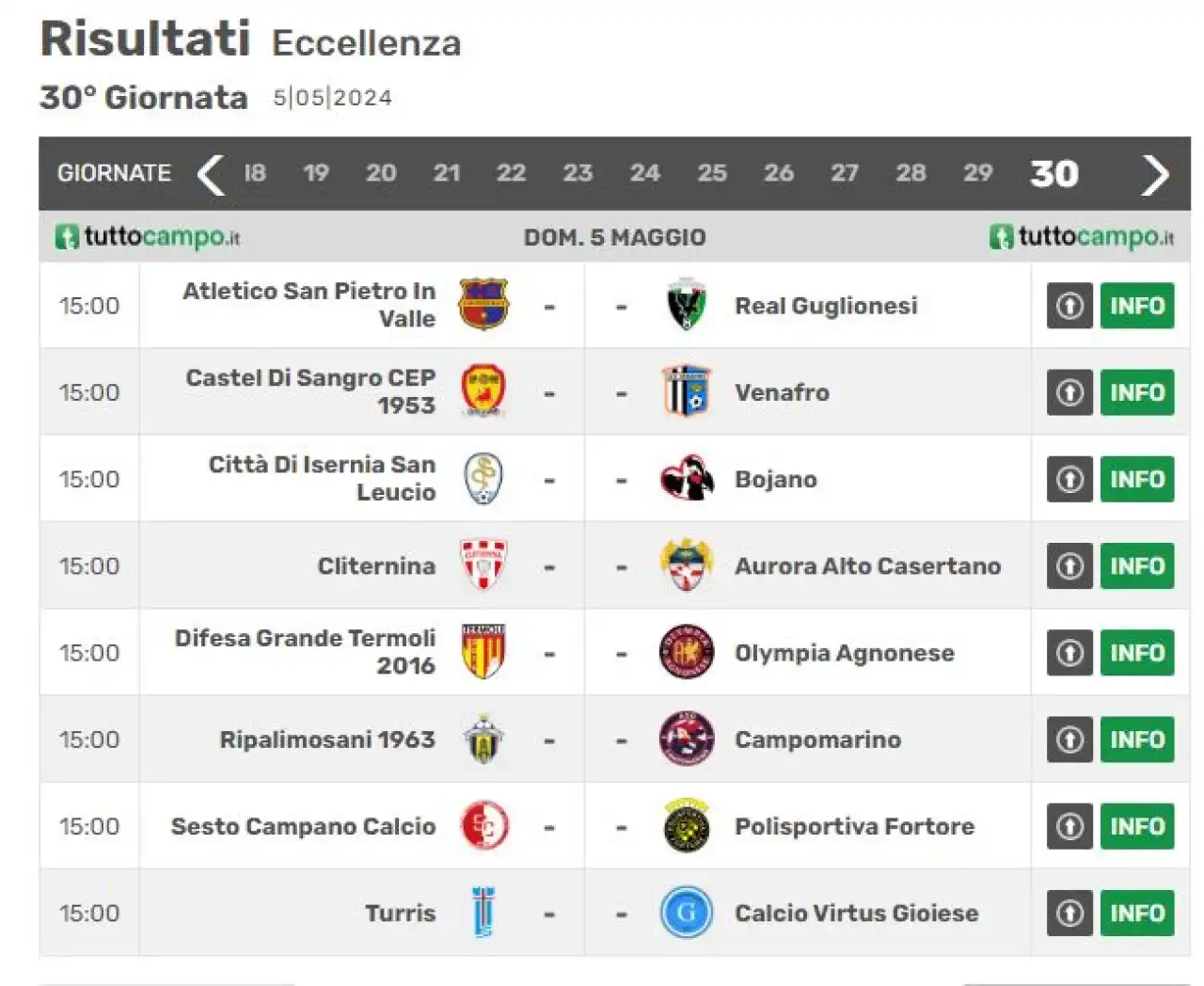
Task: Open INFO for Atletico San Pietro match
Action: click(1137, 306)
